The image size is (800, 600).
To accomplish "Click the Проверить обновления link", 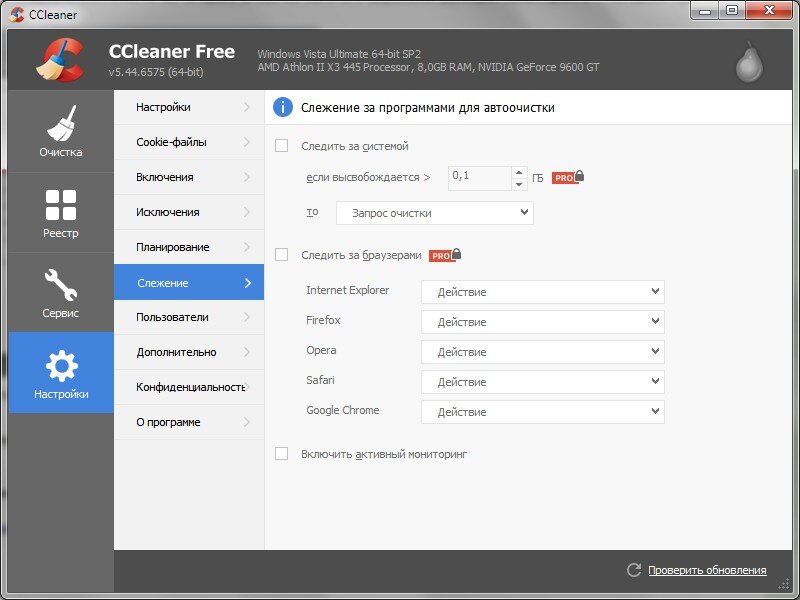I will [707, 570].
